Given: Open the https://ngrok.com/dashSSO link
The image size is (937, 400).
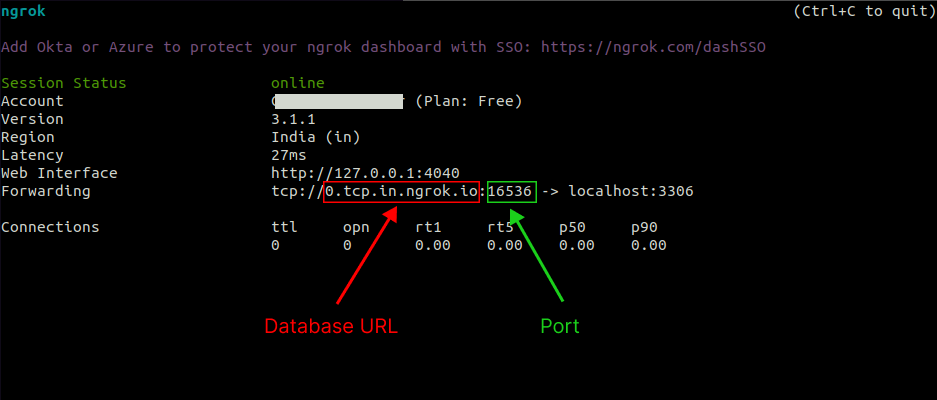Looking at the screenshot, I should [653, 47].
